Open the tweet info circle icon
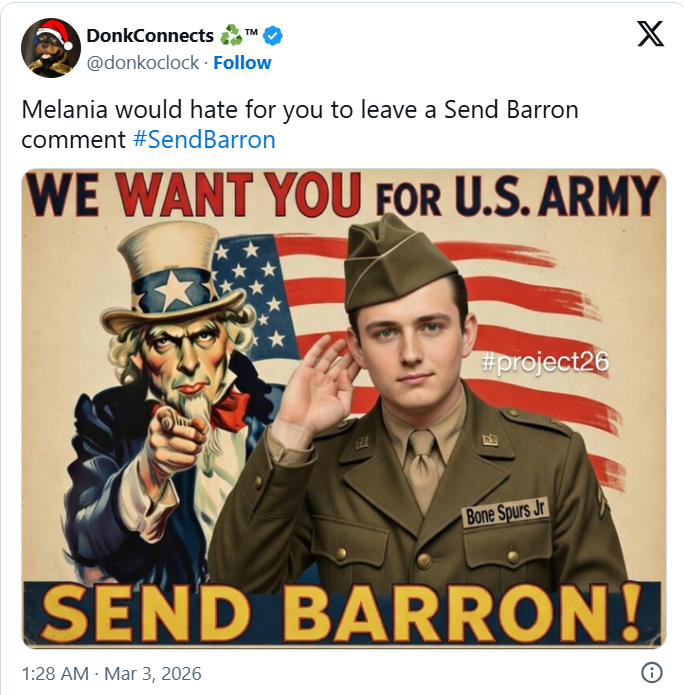684x695 pixels. point(652,672)
